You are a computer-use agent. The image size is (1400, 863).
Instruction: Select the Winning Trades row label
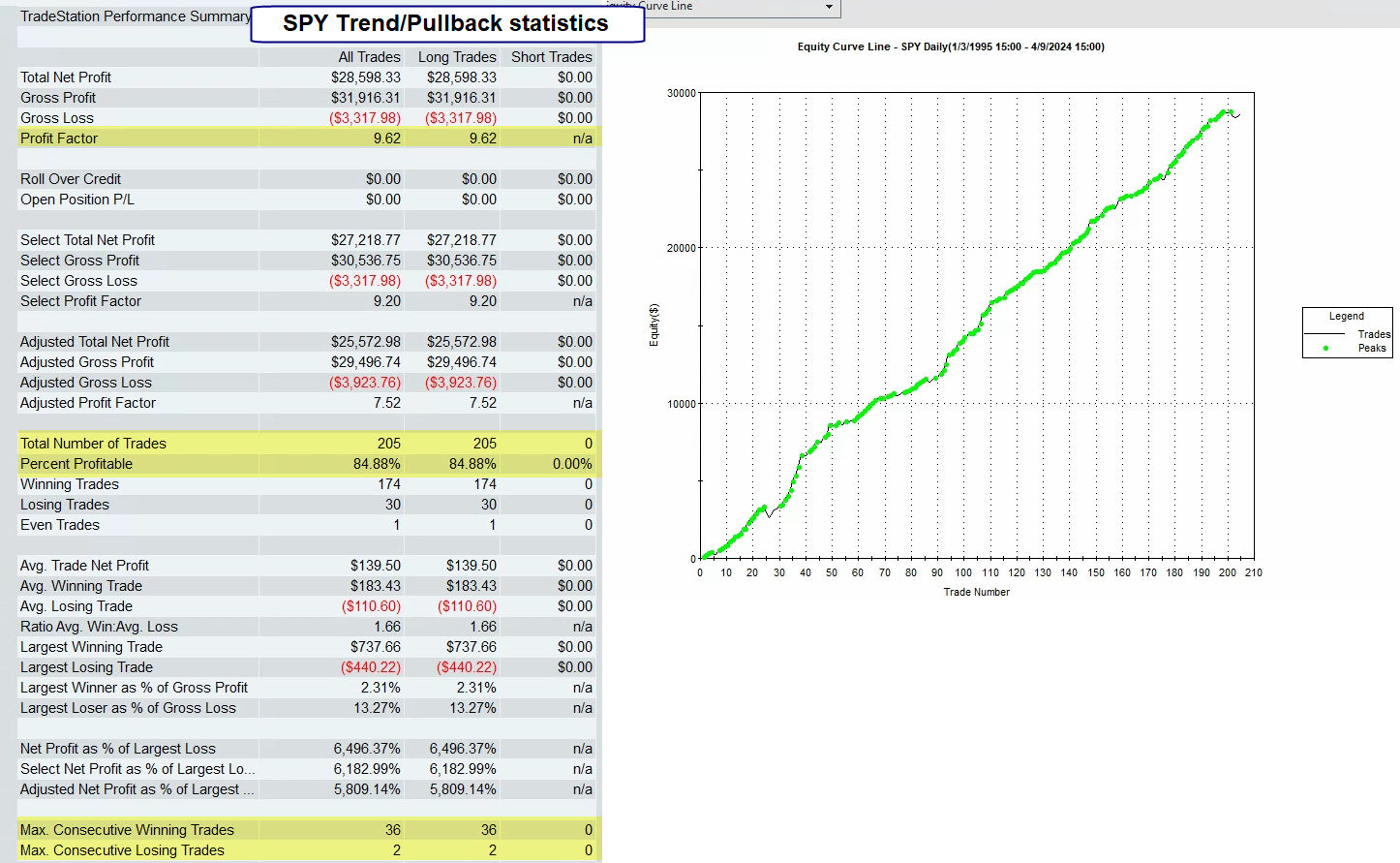tap(70, 484)
